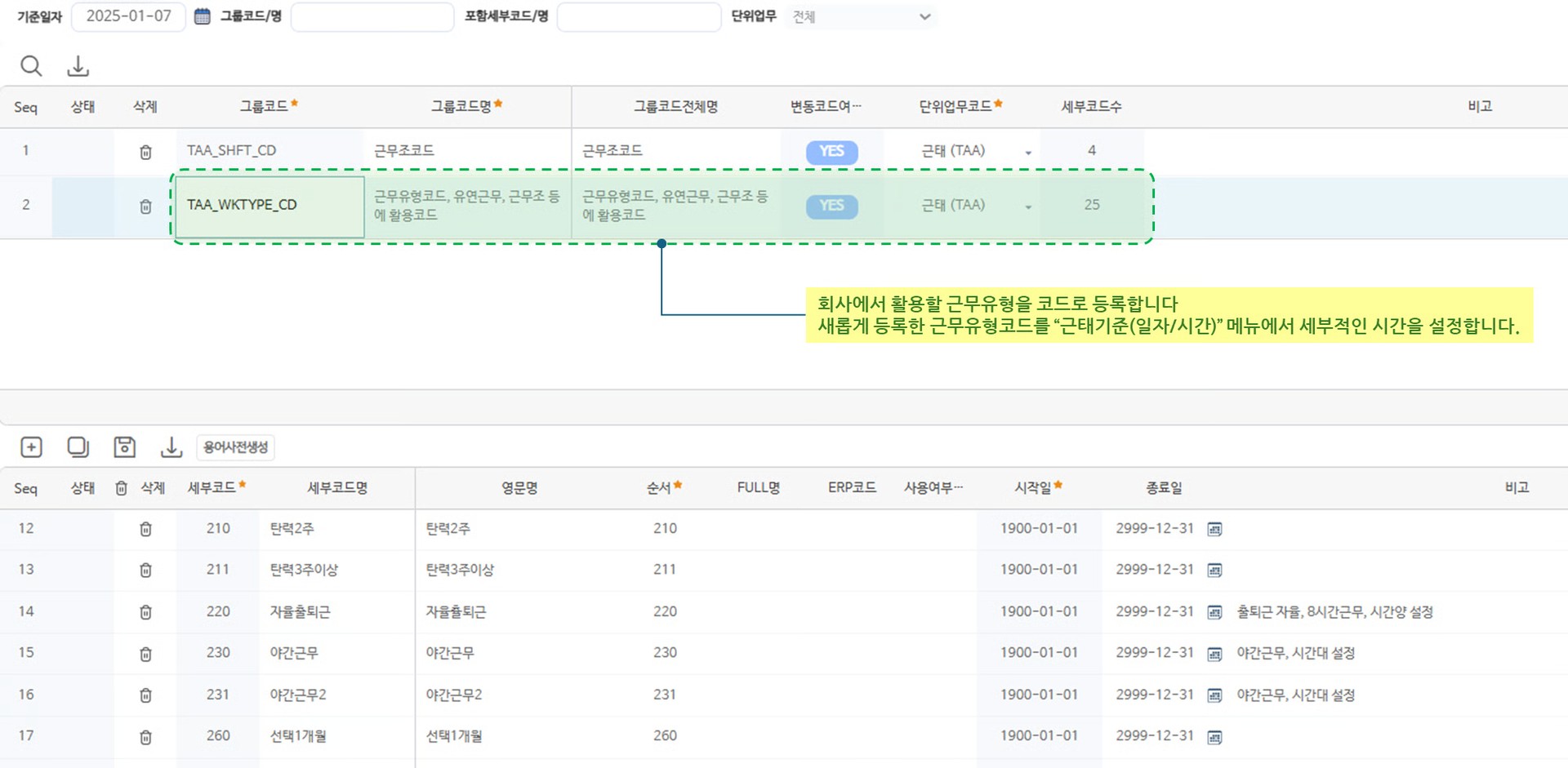Click trash icon for 선택1개월 row

click(145, 737)
